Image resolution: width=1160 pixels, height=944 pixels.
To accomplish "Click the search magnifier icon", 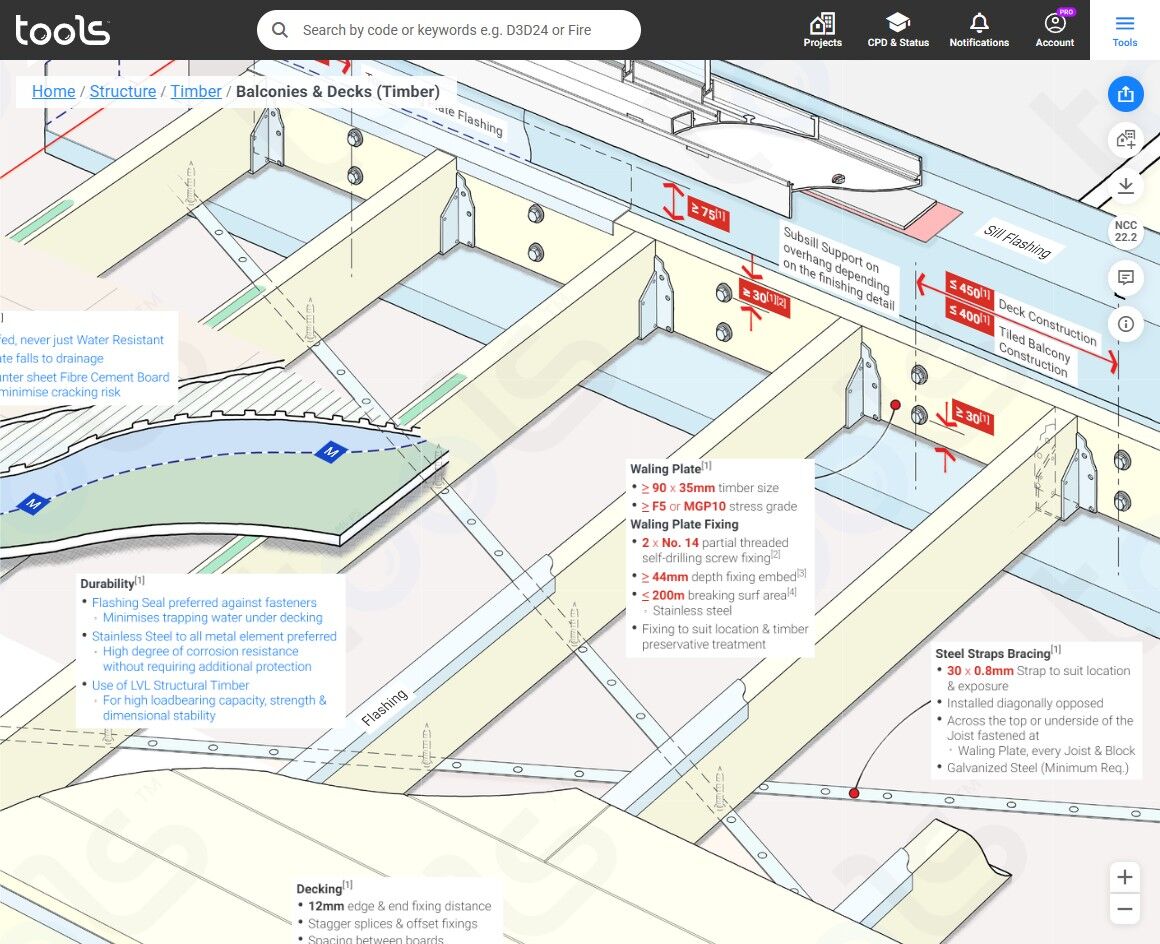I will tap(280, 30).
